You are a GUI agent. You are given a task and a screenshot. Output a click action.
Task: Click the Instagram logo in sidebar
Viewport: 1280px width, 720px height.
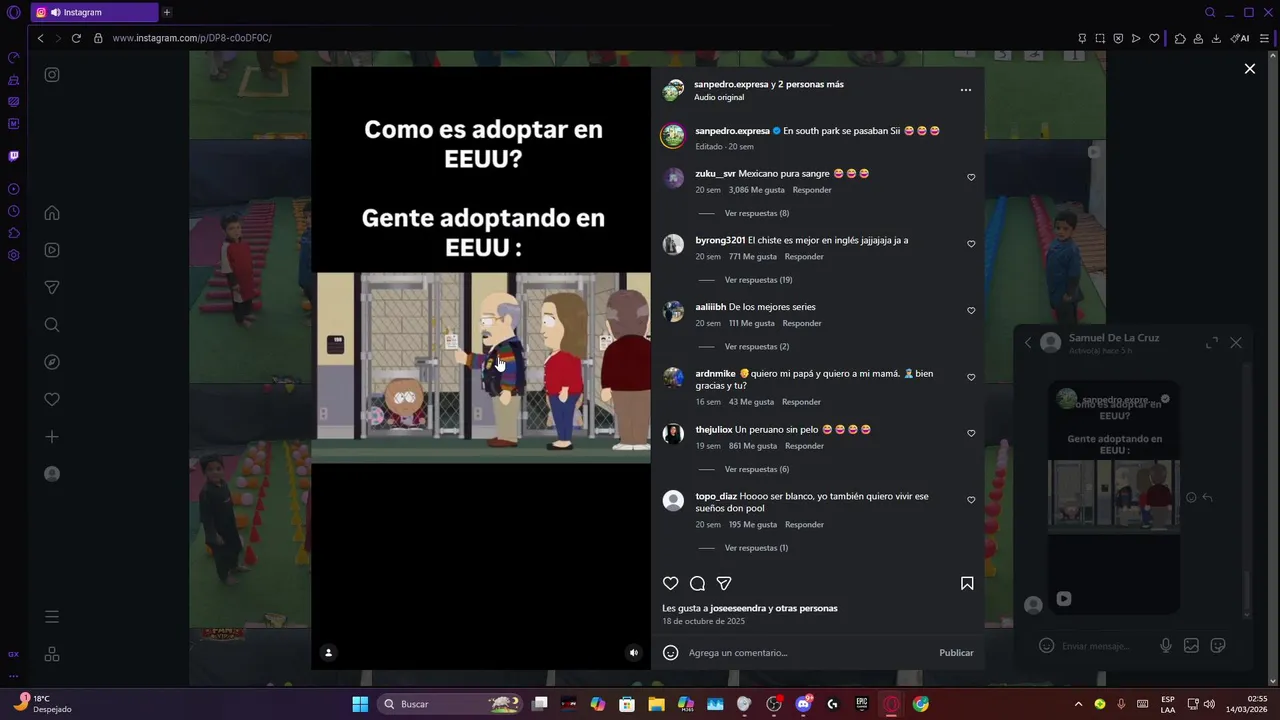click(52, 74)
